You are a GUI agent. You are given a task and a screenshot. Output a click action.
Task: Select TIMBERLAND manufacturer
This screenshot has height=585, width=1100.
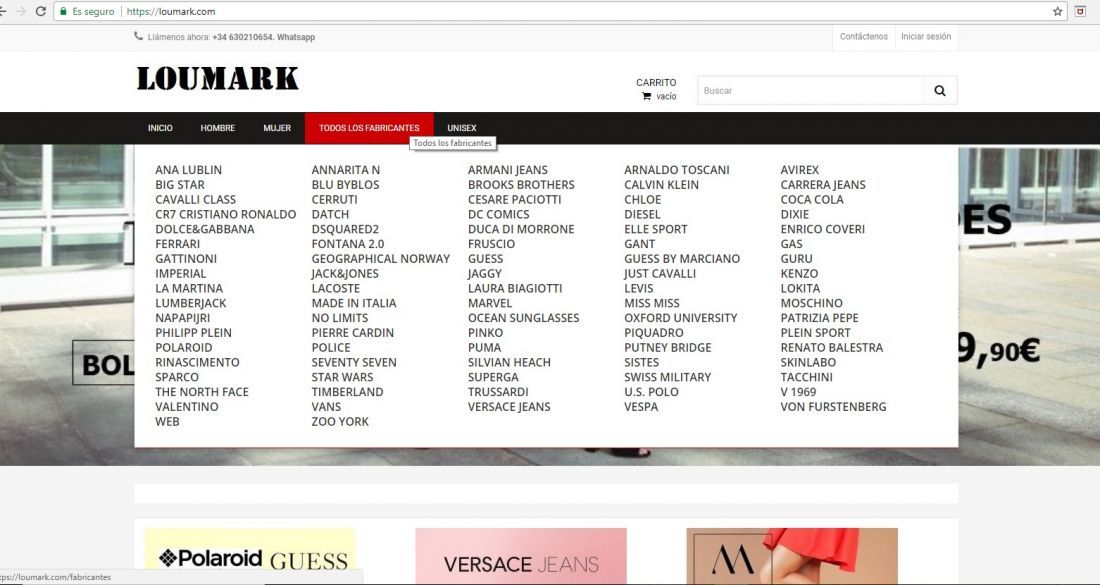(x=347, y=391)
